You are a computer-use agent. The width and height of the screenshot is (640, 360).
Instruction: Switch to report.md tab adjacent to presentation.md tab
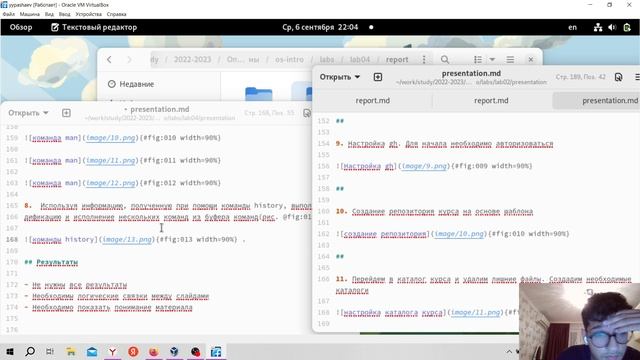[491, 100]
